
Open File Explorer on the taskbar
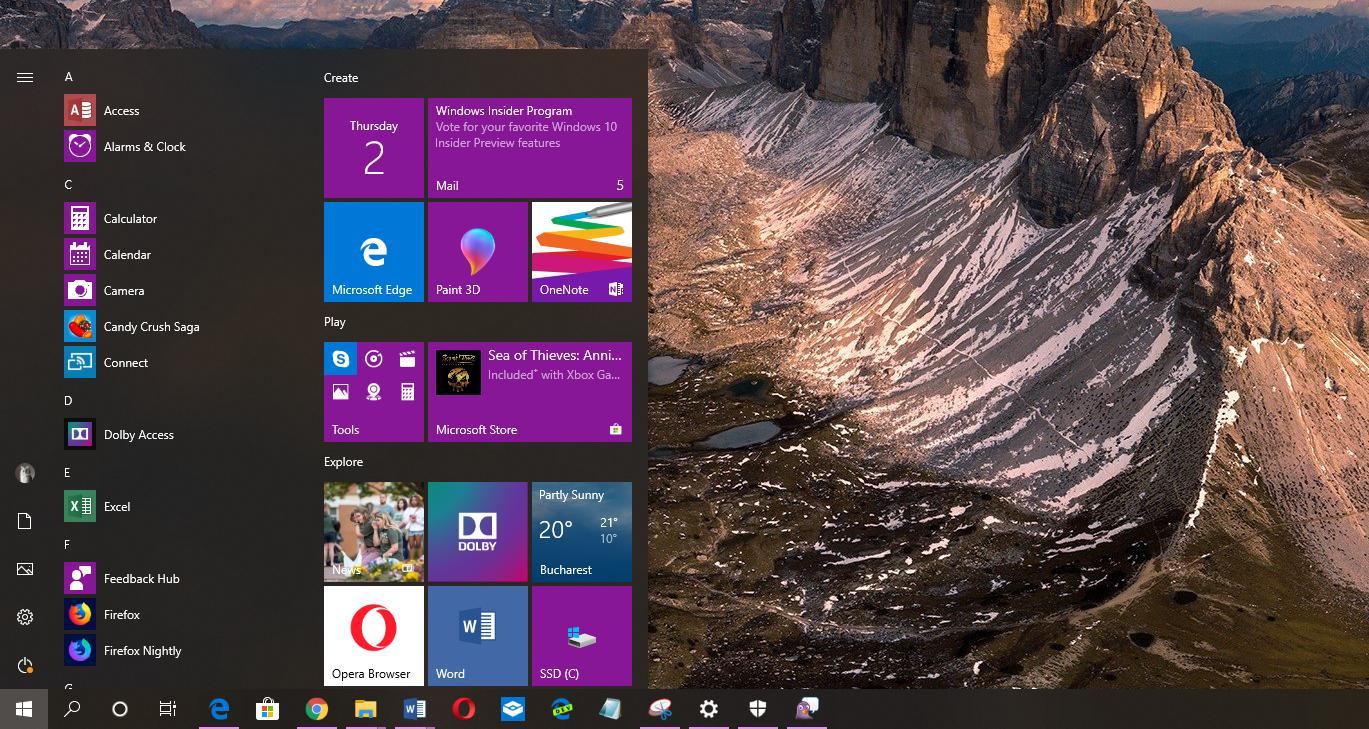(x=365, y=709)
